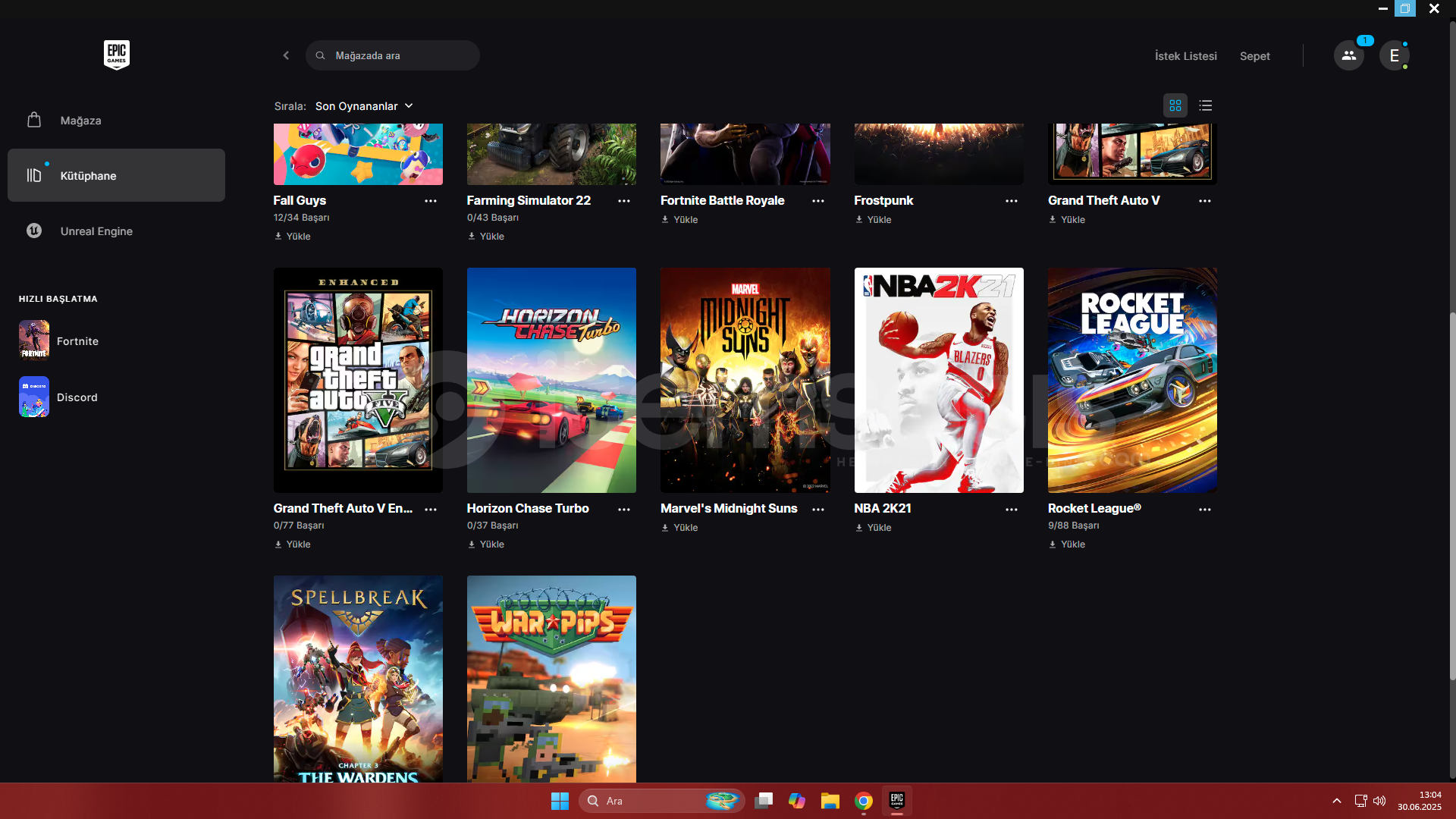The height and width of the screenshot is (819, 1456).
Task: Open the account profile E avatar
Action: coord(1394,55)
